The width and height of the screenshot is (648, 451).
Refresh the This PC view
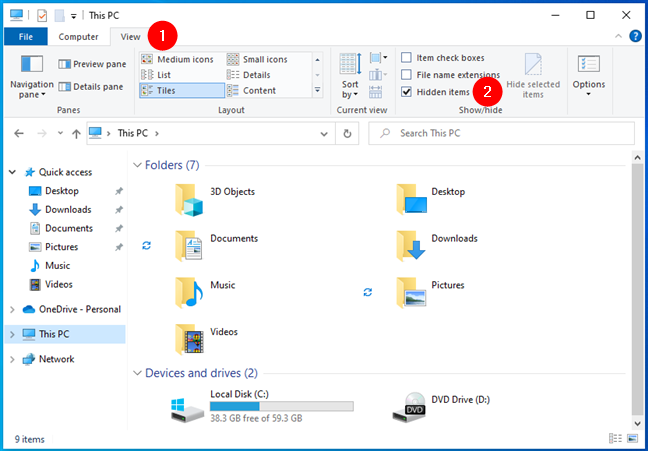(x=347, y=133)
